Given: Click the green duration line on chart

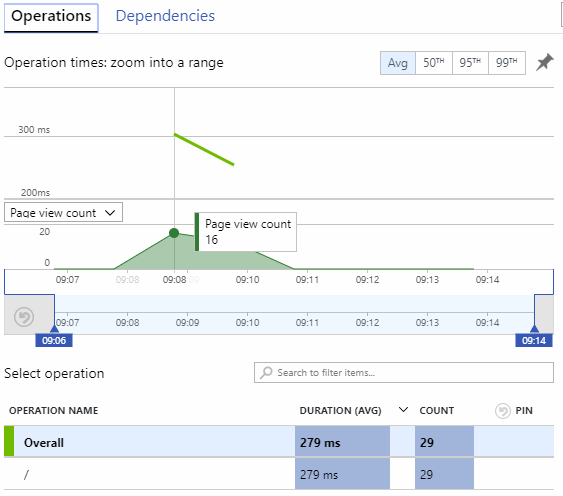Looking at the screenshot, I should tap(204, 149).
